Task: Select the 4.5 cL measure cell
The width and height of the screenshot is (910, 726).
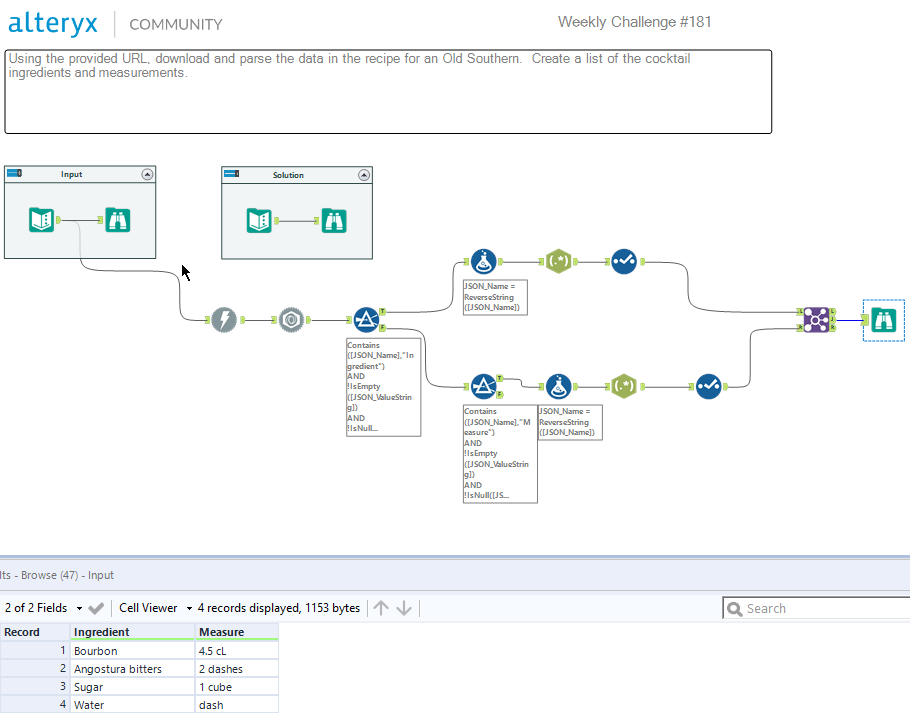Action: [237, 651]
